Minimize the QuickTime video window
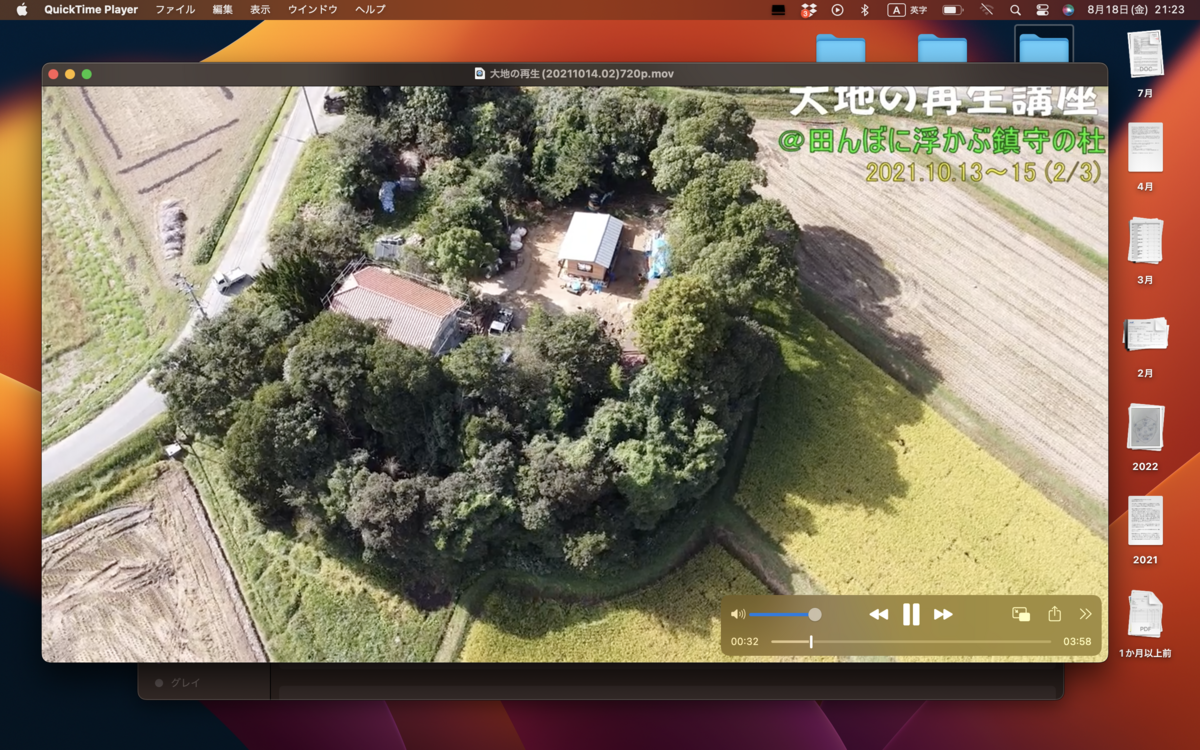1200x750 pixels. [70, 74]
